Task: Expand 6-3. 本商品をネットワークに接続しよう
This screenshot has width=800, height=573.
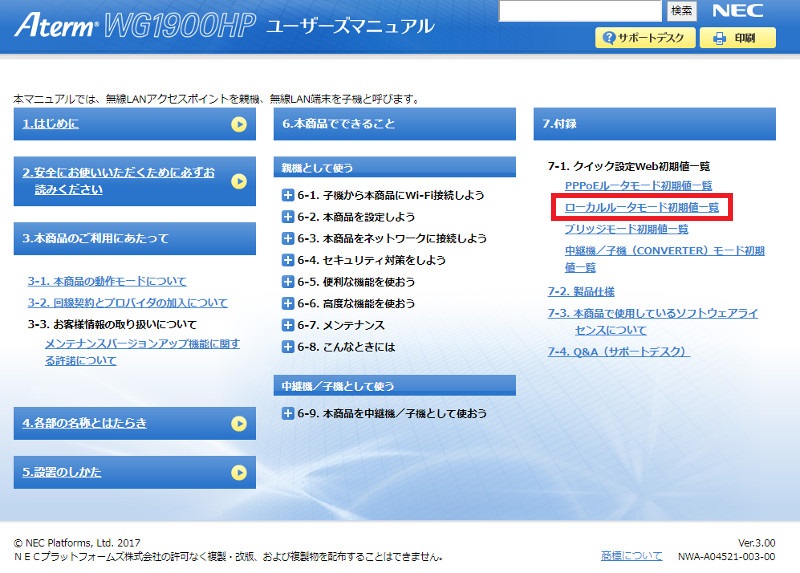Action: [x=288, y=238]
